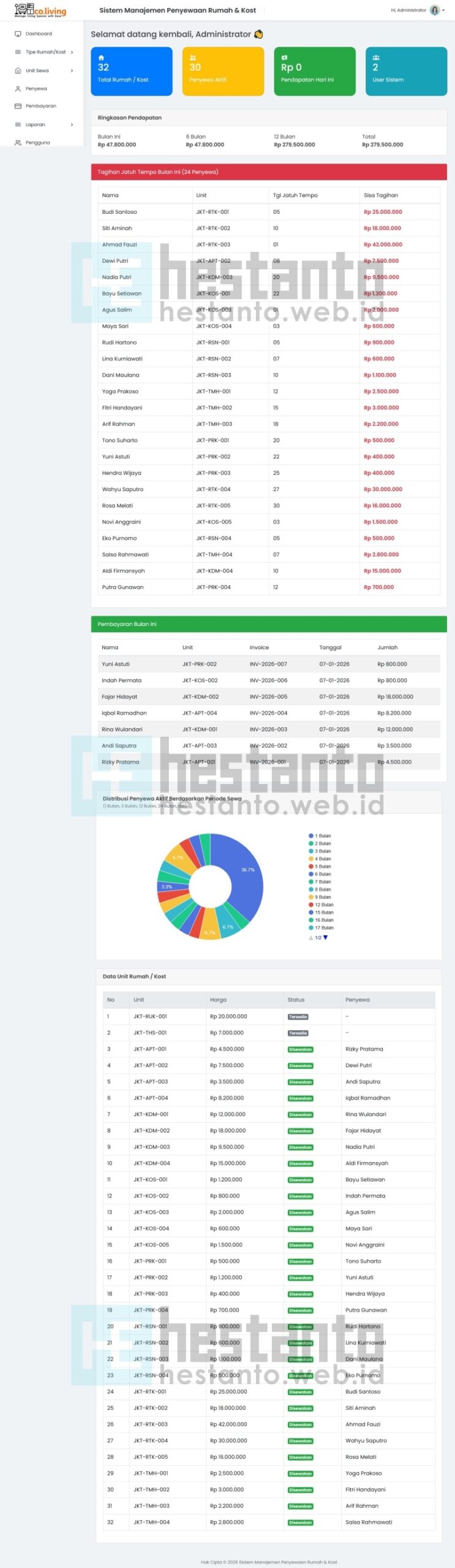Click the Dashboard monitor icon in sidebar
Screen dimensions: 455x1568
(18, 34)
